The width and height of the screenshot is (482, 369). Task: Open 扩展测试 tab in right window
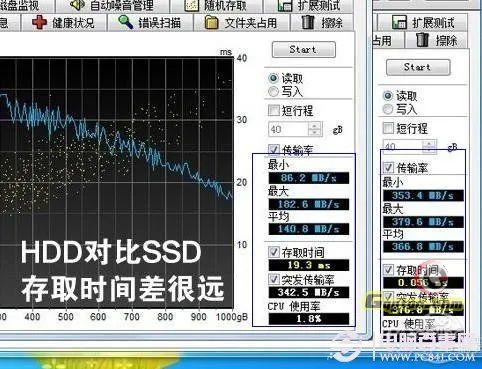pos(423,23)
